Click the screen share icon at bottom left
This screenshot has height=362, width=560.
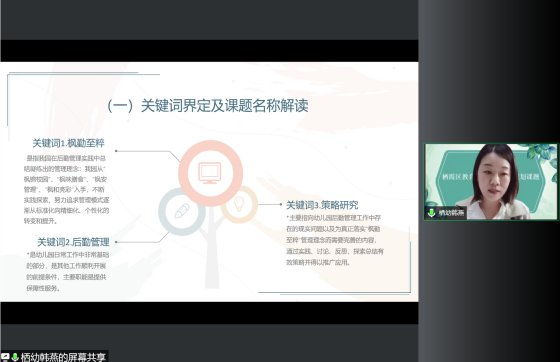coord(5,357)
